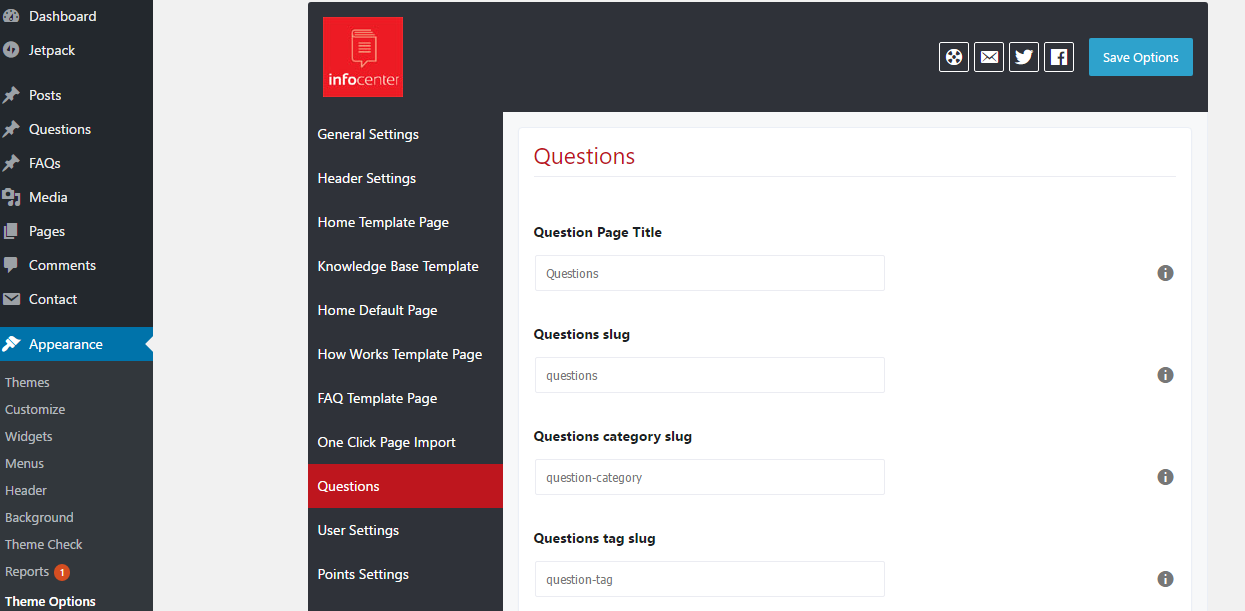The height and width of the screenshot is (611, 1245).
Task: Open the Widgets submenu link
Action: pyautogui.click(x=29, y=436)
